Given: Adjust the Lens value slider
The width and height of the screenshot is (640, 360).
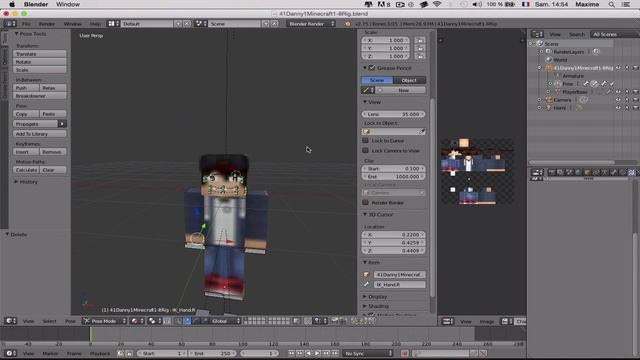Looking at the screenshot, I should [393, 114].
